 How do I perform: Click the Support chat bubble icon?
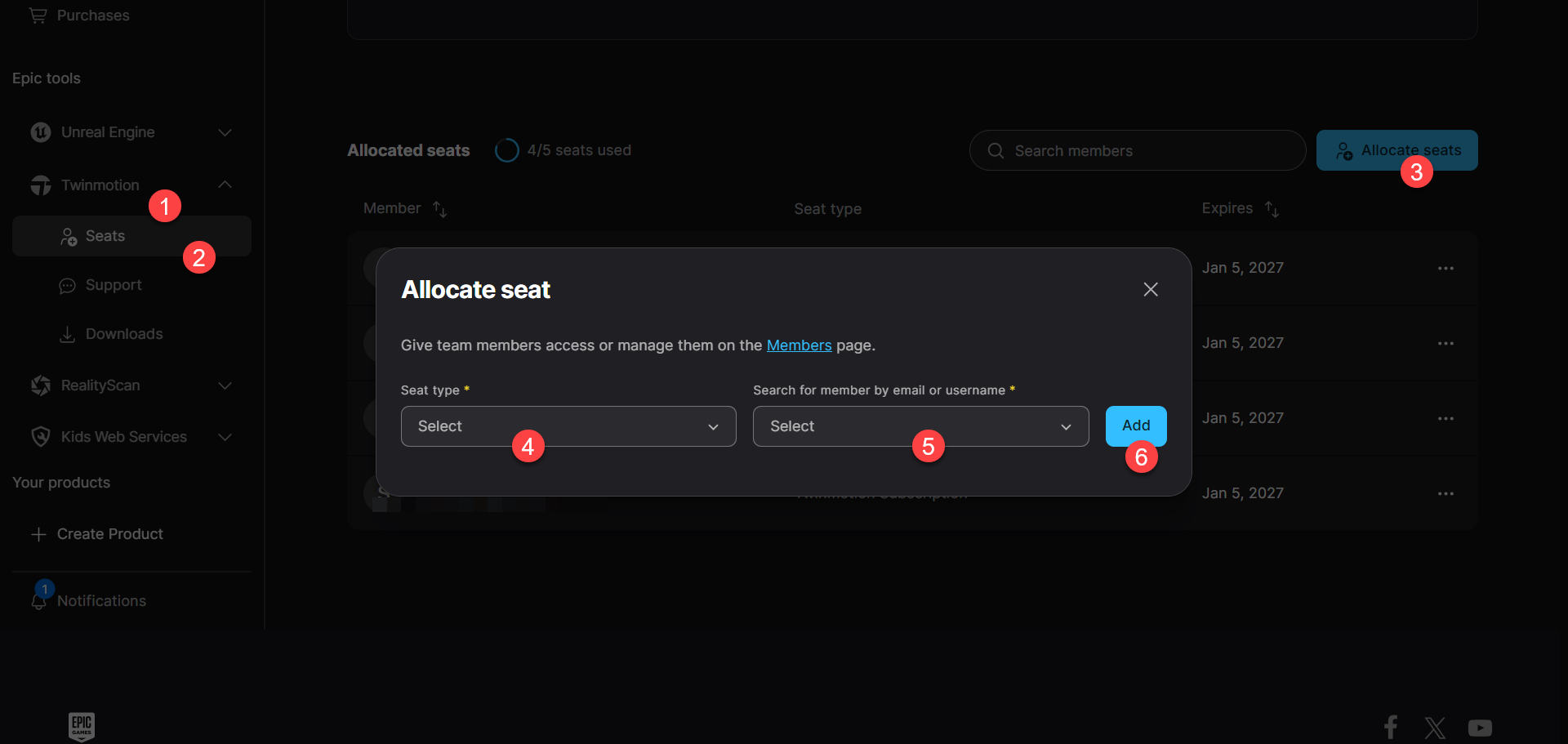(x=67, y=286)
